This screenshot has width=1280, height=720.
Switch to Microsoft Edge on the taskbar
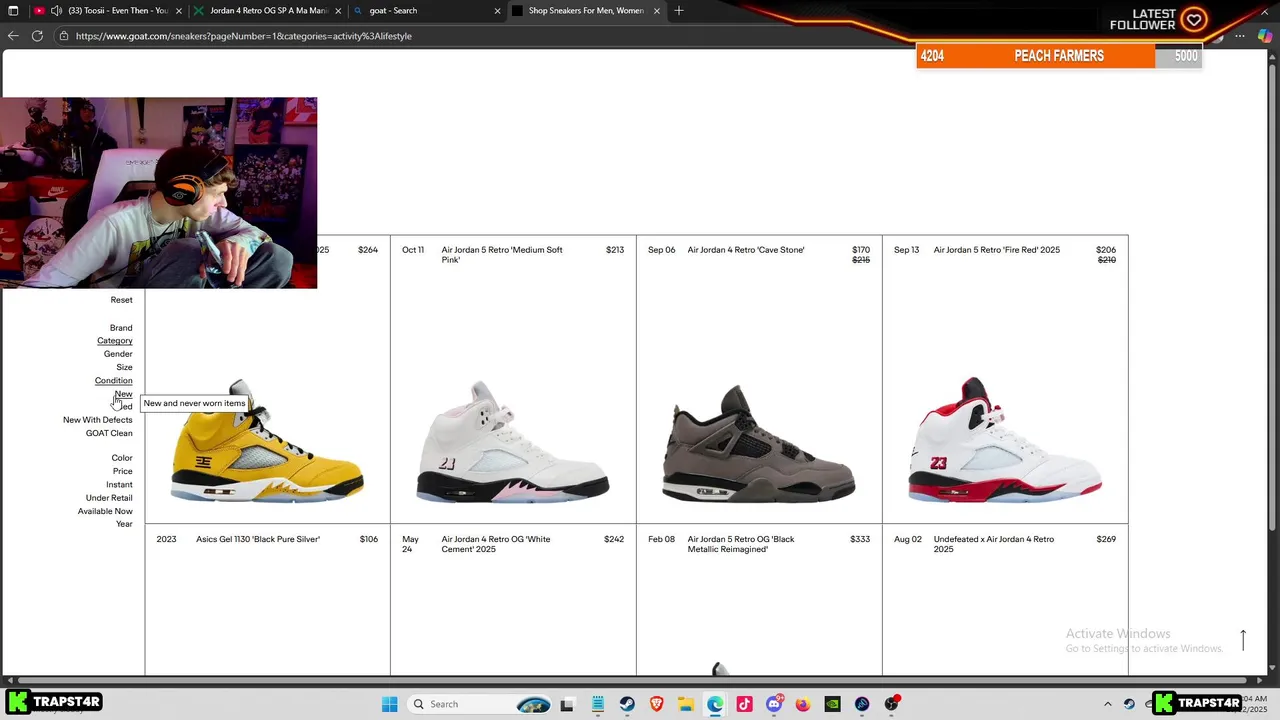point(715,704)
